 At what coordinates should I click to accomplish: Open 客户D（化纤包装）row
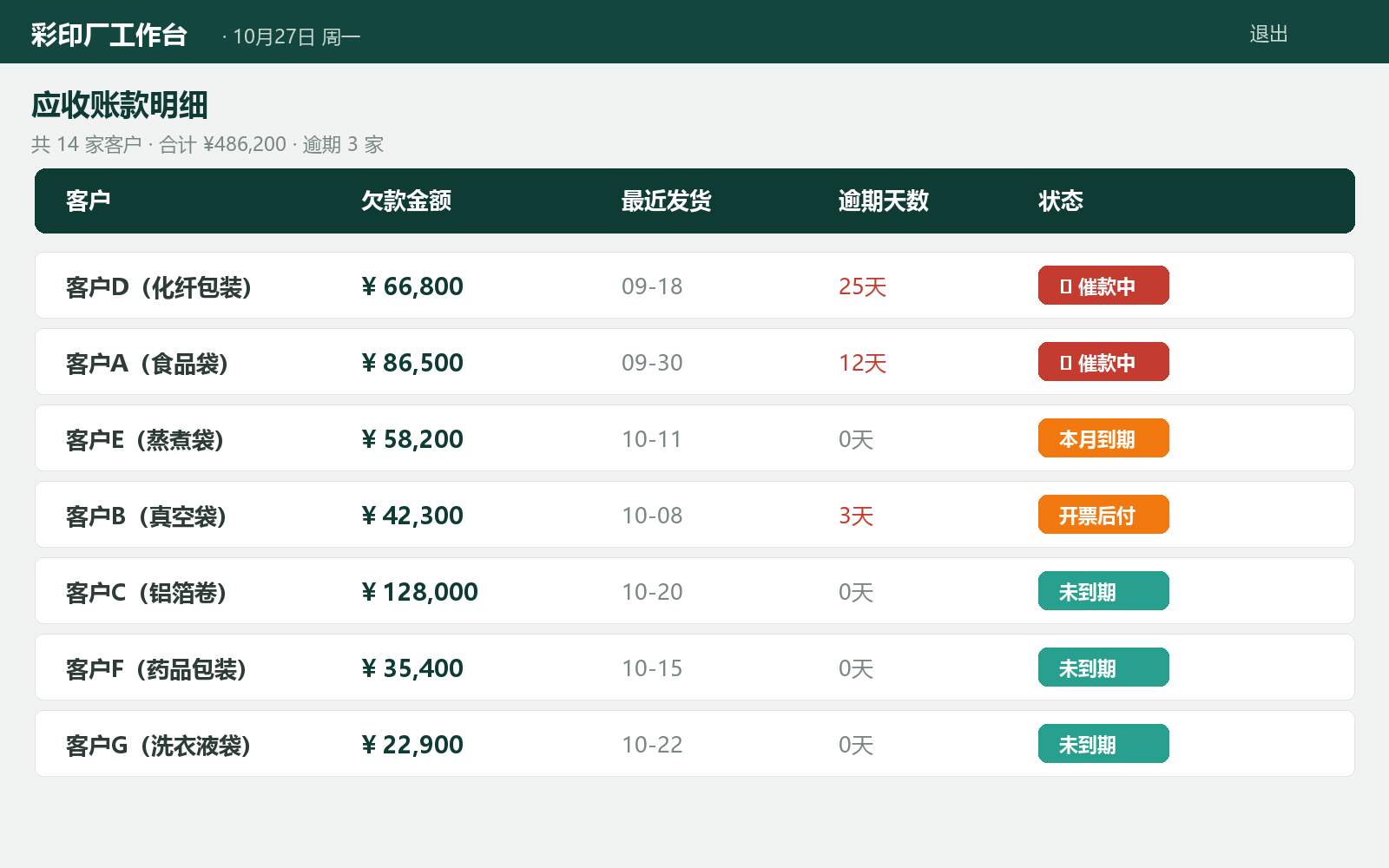click(694, 286)
